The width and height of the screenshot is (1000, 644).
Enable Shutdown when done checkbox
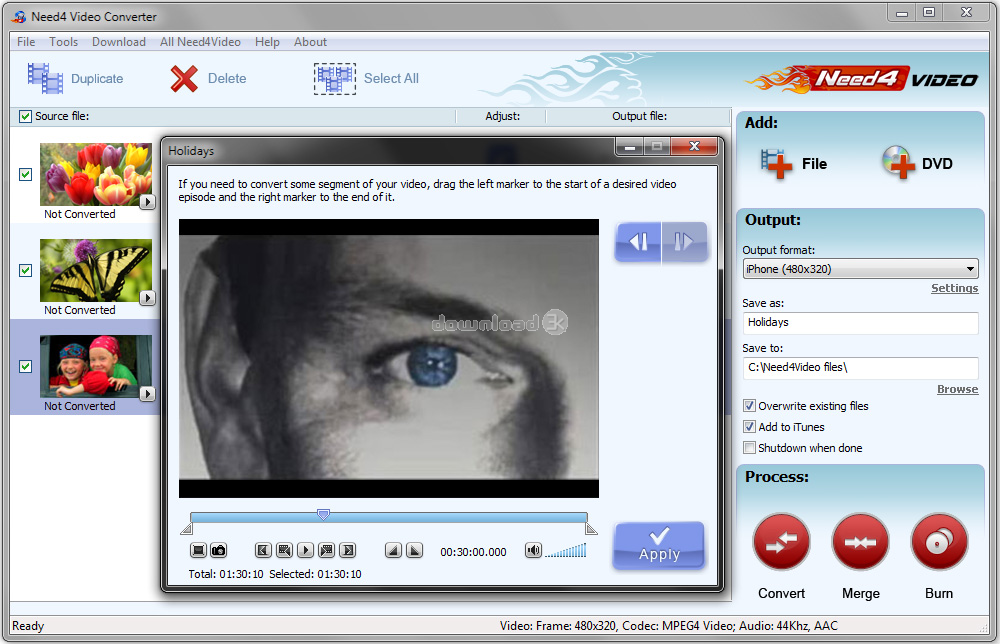[749, 448]
